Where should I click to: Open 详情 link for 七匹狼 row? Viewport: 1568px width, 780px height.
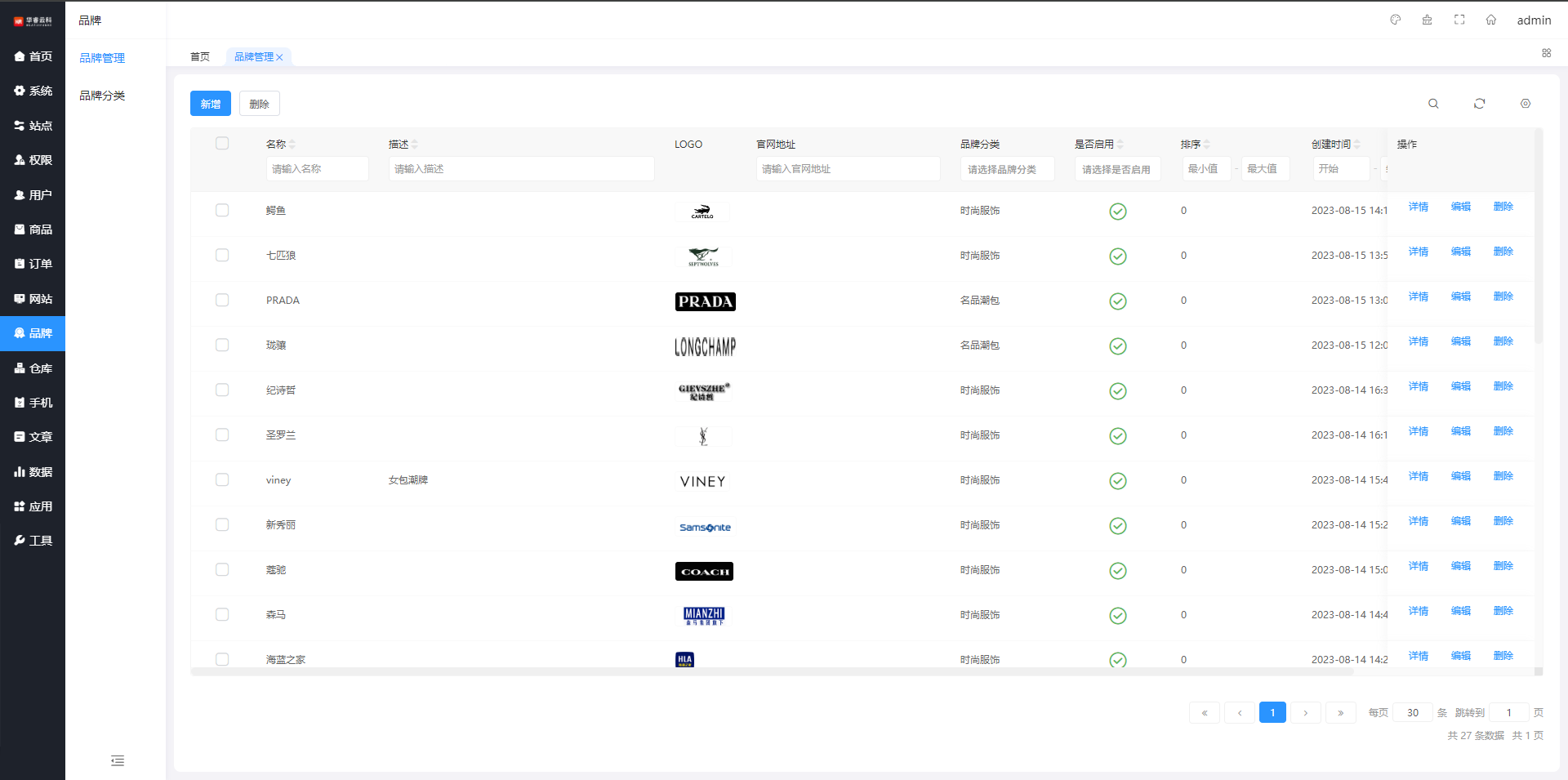tap(1418, 252)
